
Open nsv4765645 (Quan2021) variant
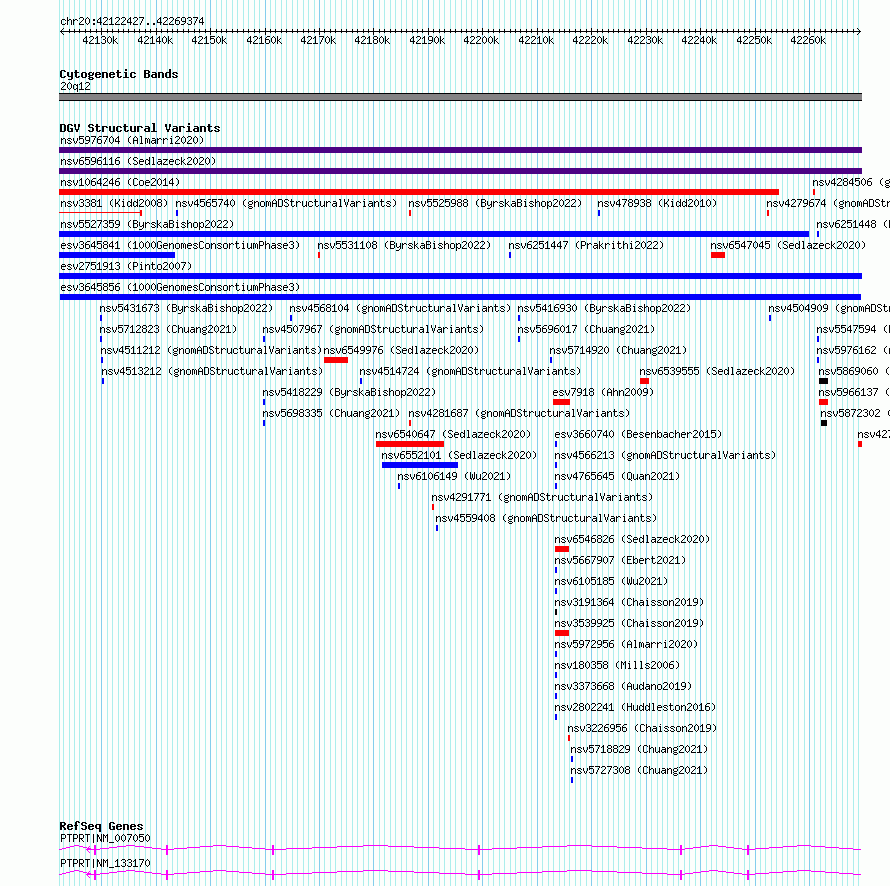pyautogui.click(x=617, y=476)
